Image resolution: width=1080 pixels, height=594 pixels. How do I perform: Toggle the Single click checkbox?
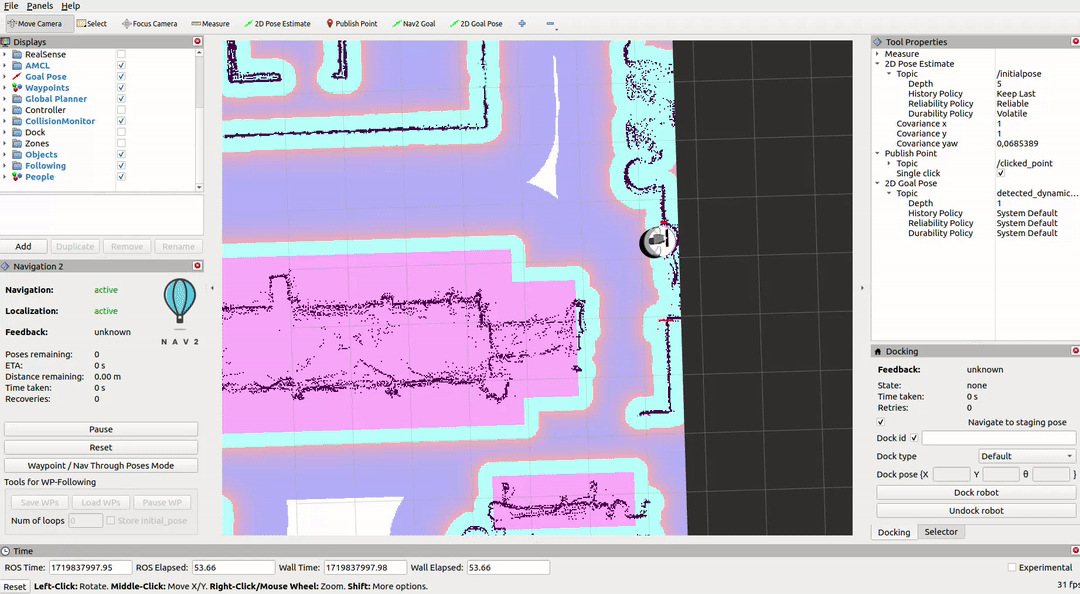pos(1001,173)
